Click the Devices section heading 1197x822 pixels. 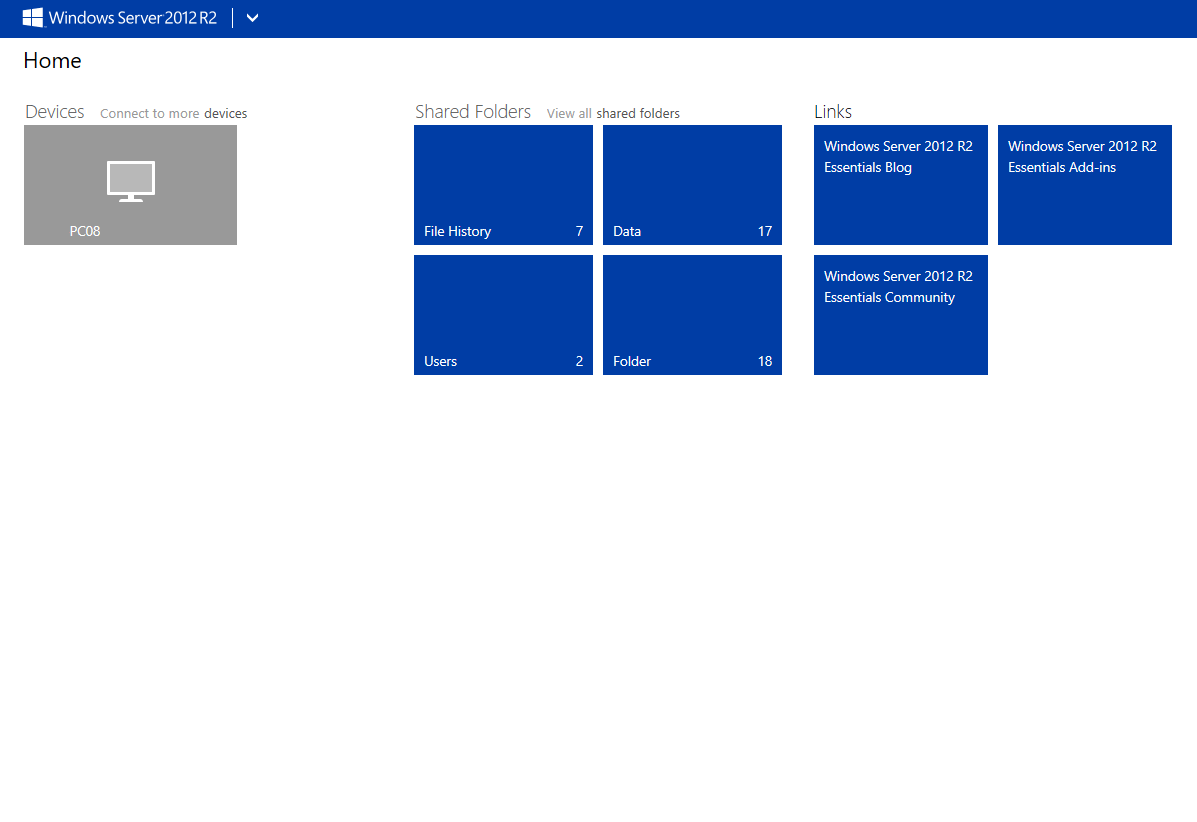[55, 111]
